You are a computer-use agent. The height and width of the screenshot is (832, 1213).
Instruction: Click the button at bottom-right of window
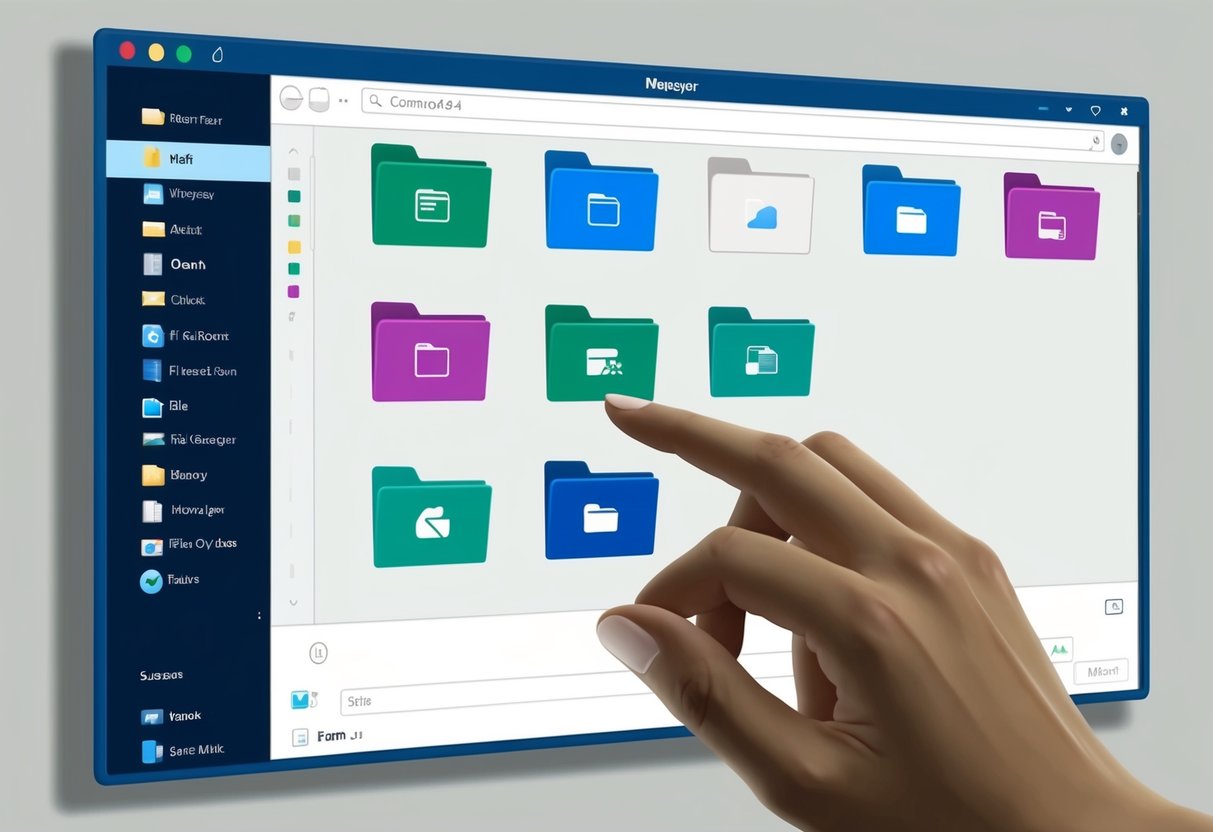(1100, 672)
